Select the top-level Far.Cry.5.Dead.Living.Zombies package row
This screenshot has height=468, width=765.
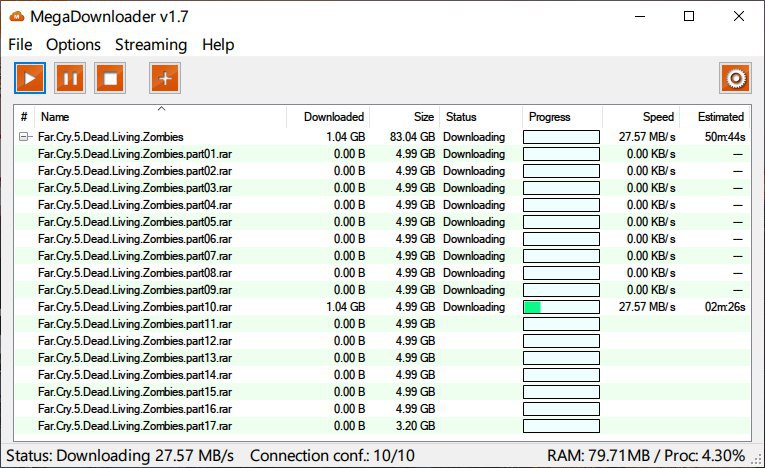111,137
